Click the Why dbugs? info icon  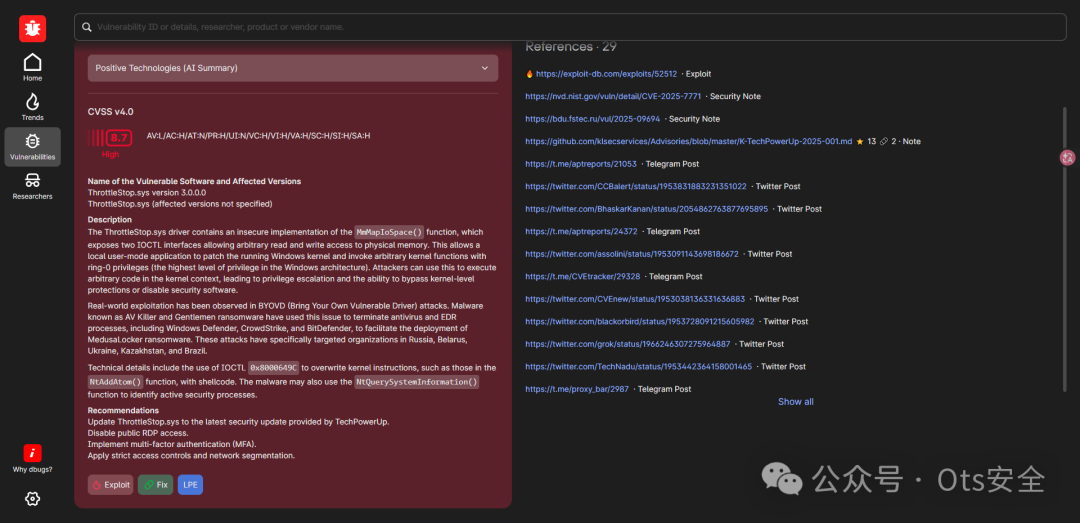pyautogui.click(x=32, y=453)
